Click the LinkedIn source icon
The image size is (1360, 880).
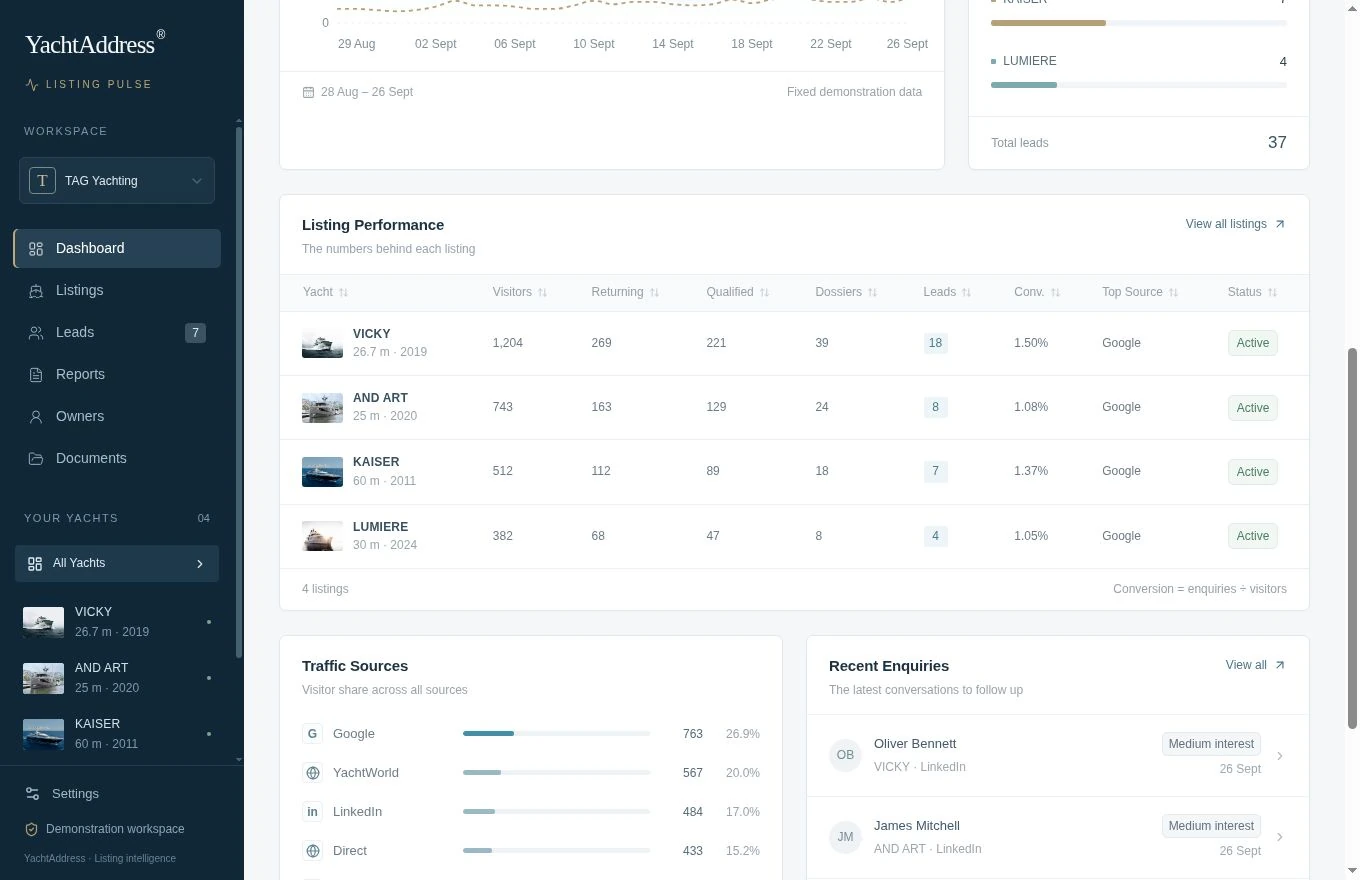coord(312,812)
